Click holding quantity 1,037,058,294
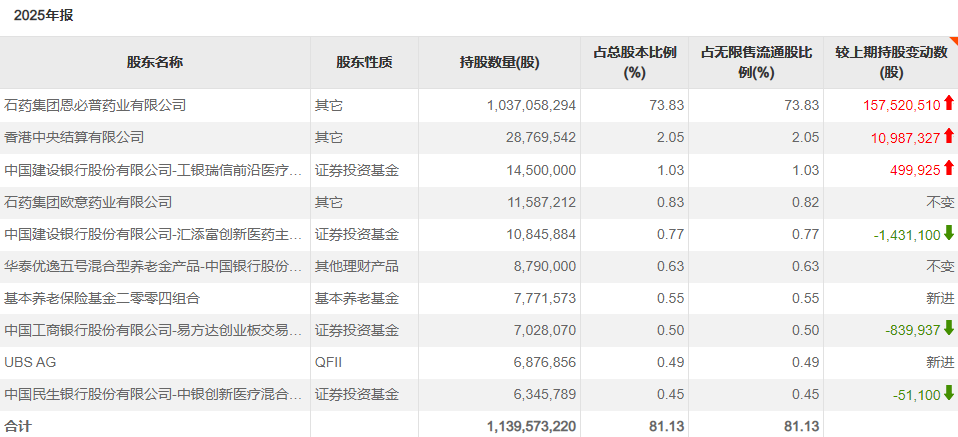 pyautogui.click(x=532, y=105)
